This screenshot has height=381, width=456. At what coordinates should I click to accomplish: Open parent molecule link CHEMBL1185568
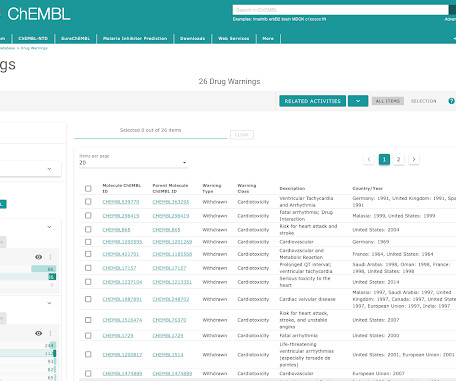point(172,254)
